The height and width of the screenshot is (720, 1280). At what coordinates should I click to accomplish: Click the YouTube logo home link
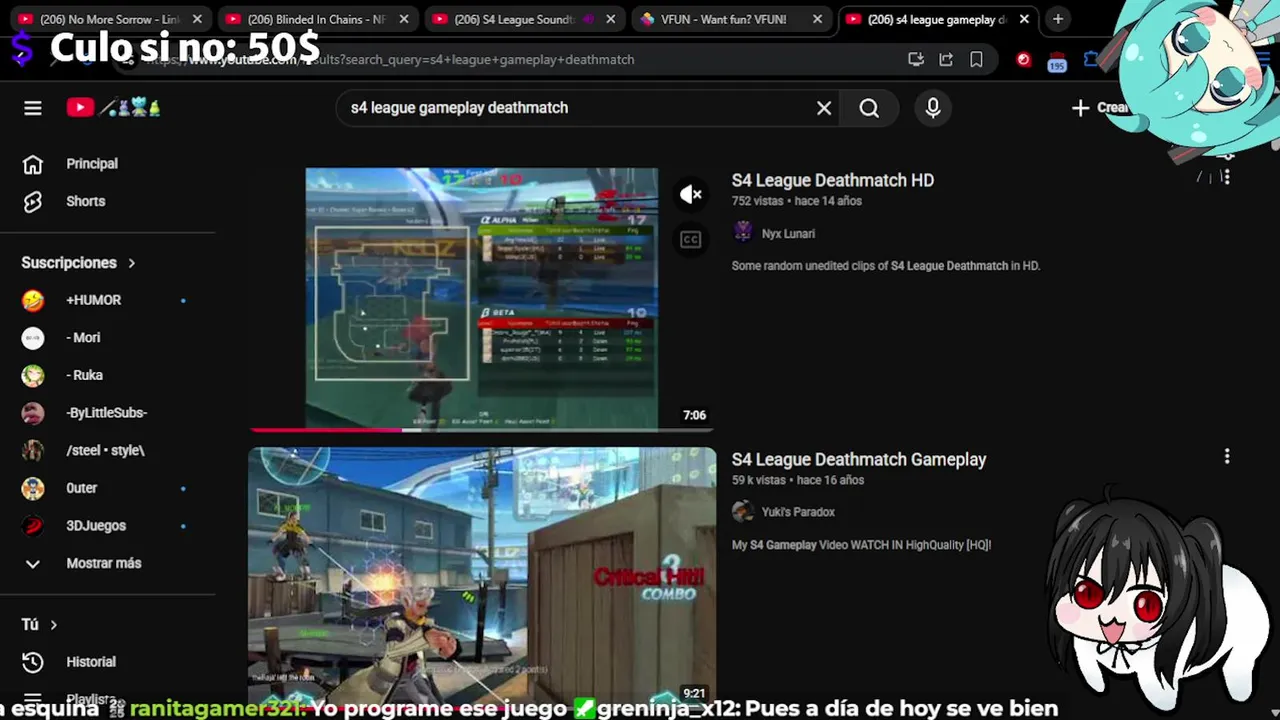click(113, 108)
